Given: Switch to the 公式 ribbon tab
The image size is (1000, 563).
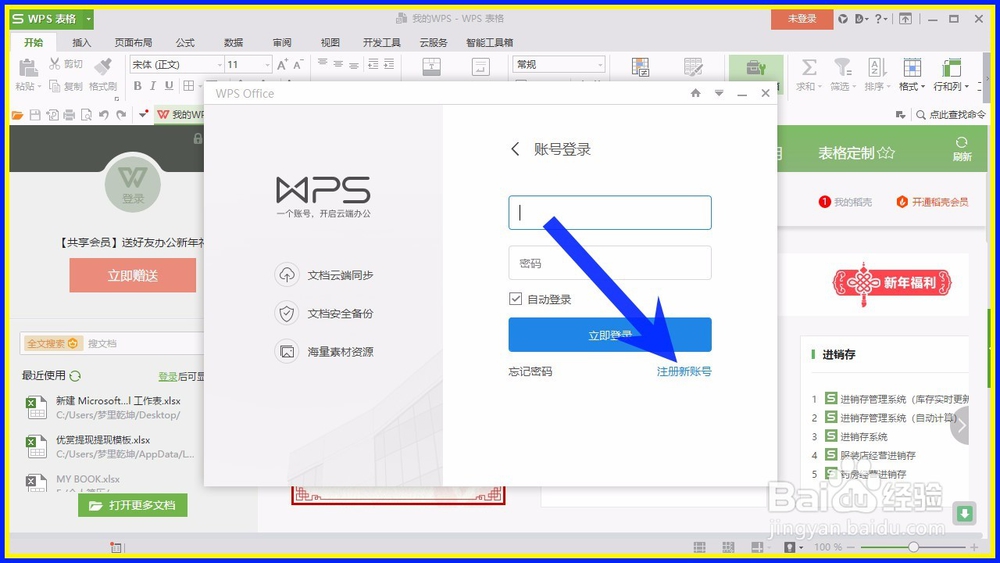Looking at the screenshot, I should point(185,42).
